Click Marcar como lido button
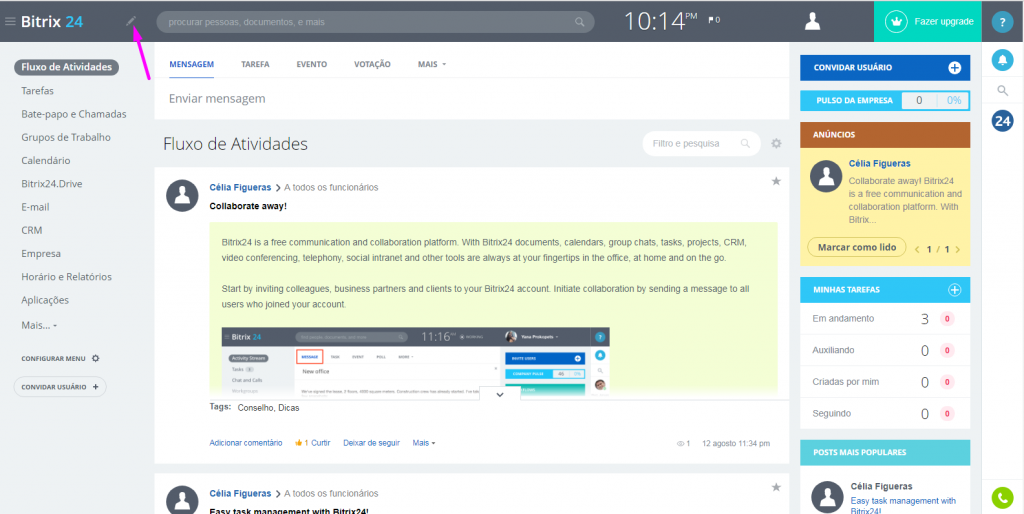The height and width of the screenshot is (514, 1024). point(857,248)
